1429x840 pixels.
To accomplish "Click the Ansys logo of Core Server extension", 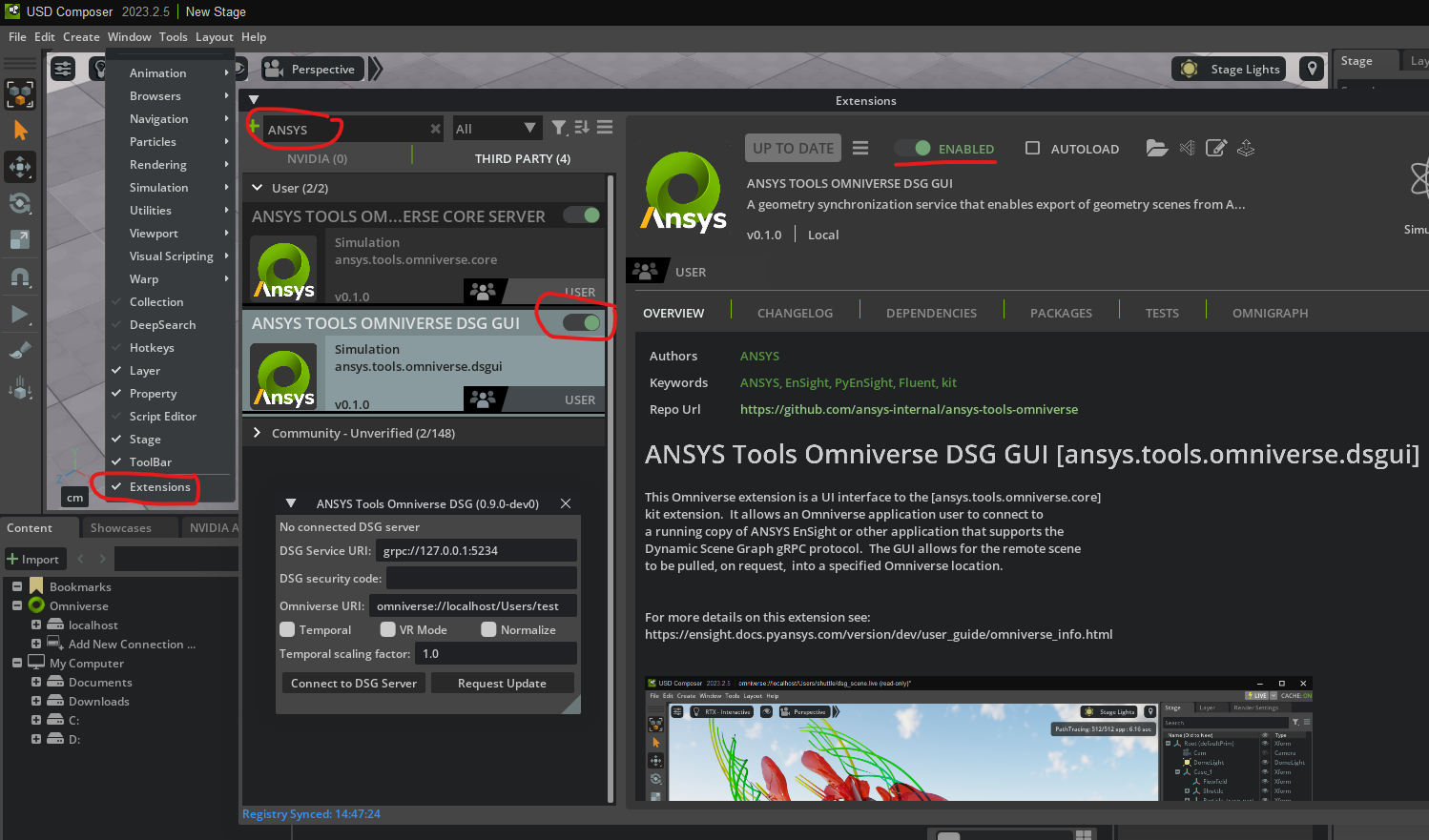I will point(283,270).
